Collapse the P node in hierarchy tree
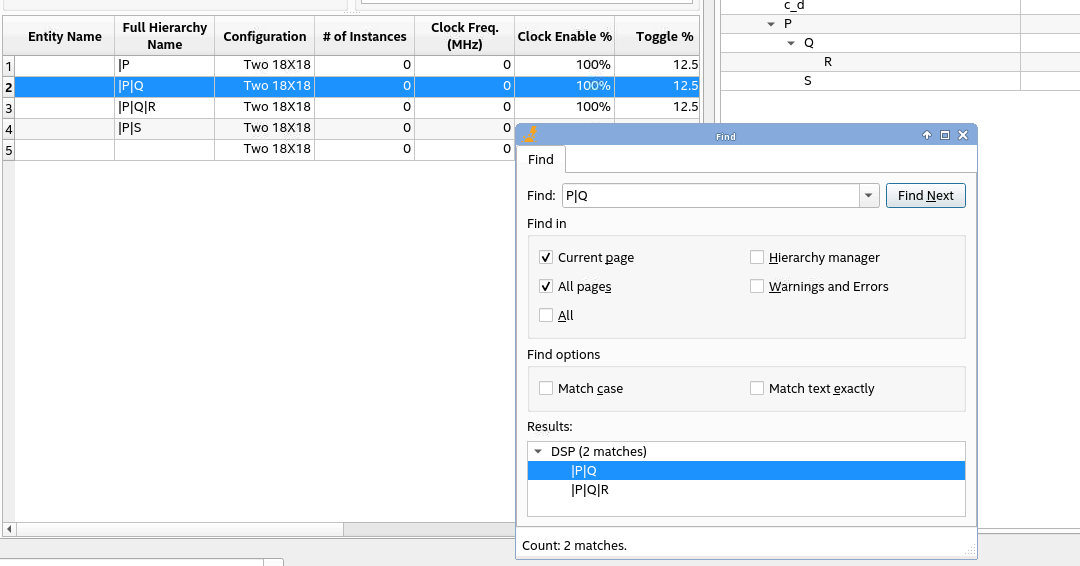Viewport: 1080px width, 566px height. (x=770, y=24)
